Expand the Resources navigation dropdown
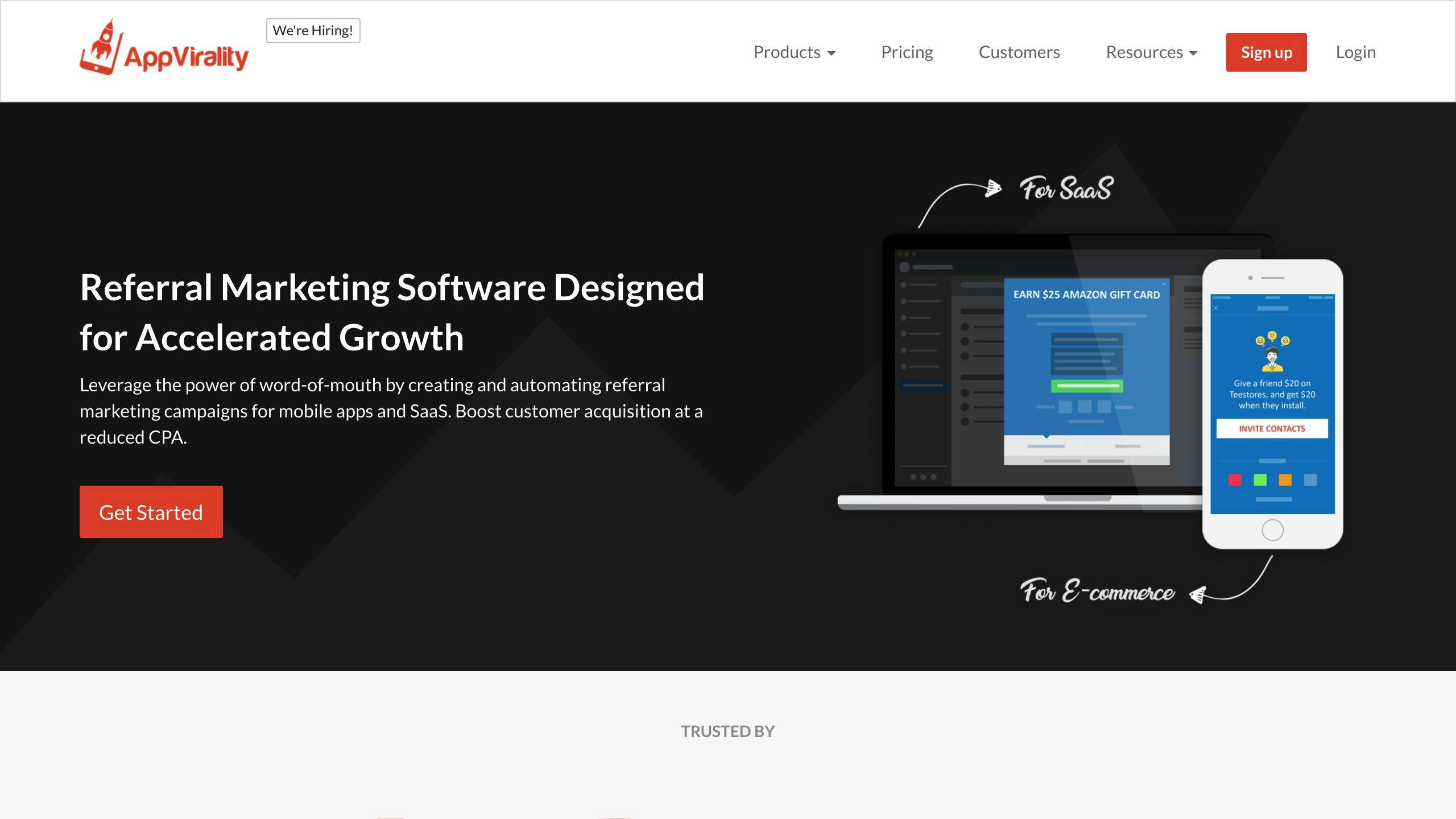 click(x=1152, y=52)
